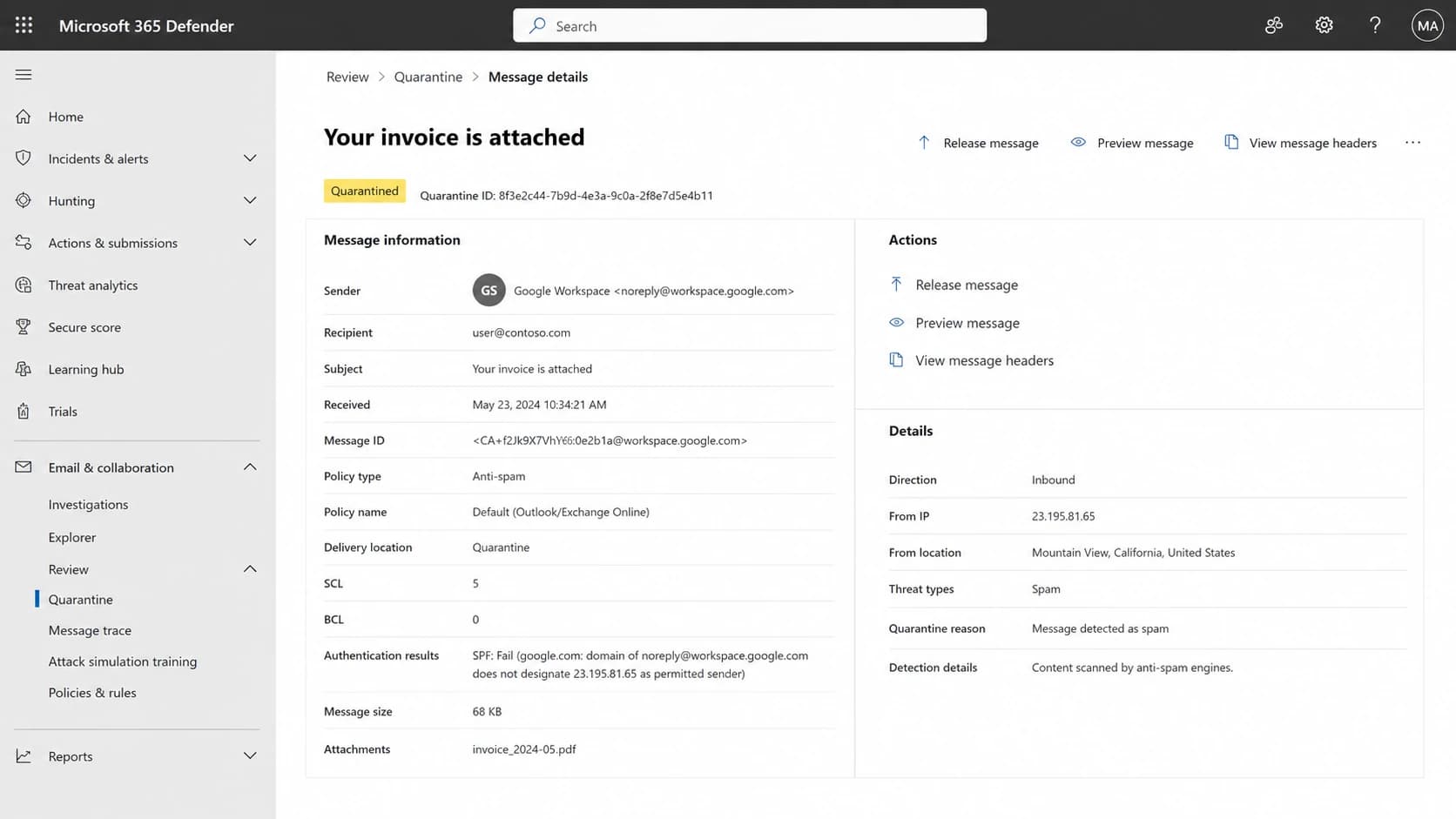Screen dimensions: 1456x819
Task: Click the top toolbar View message headers document icon
Action: click(1231, 142)
